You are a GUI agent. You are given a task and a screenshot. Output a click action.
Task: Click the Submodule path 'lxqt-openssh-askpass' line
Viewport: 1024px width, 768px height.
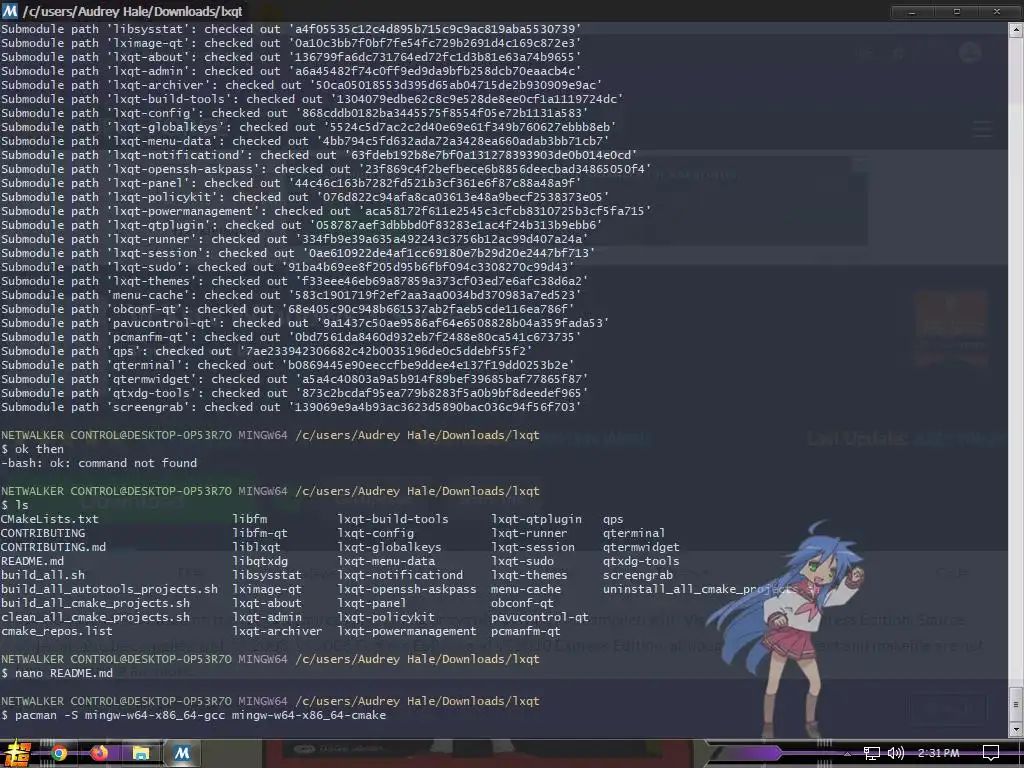[326, 169]
